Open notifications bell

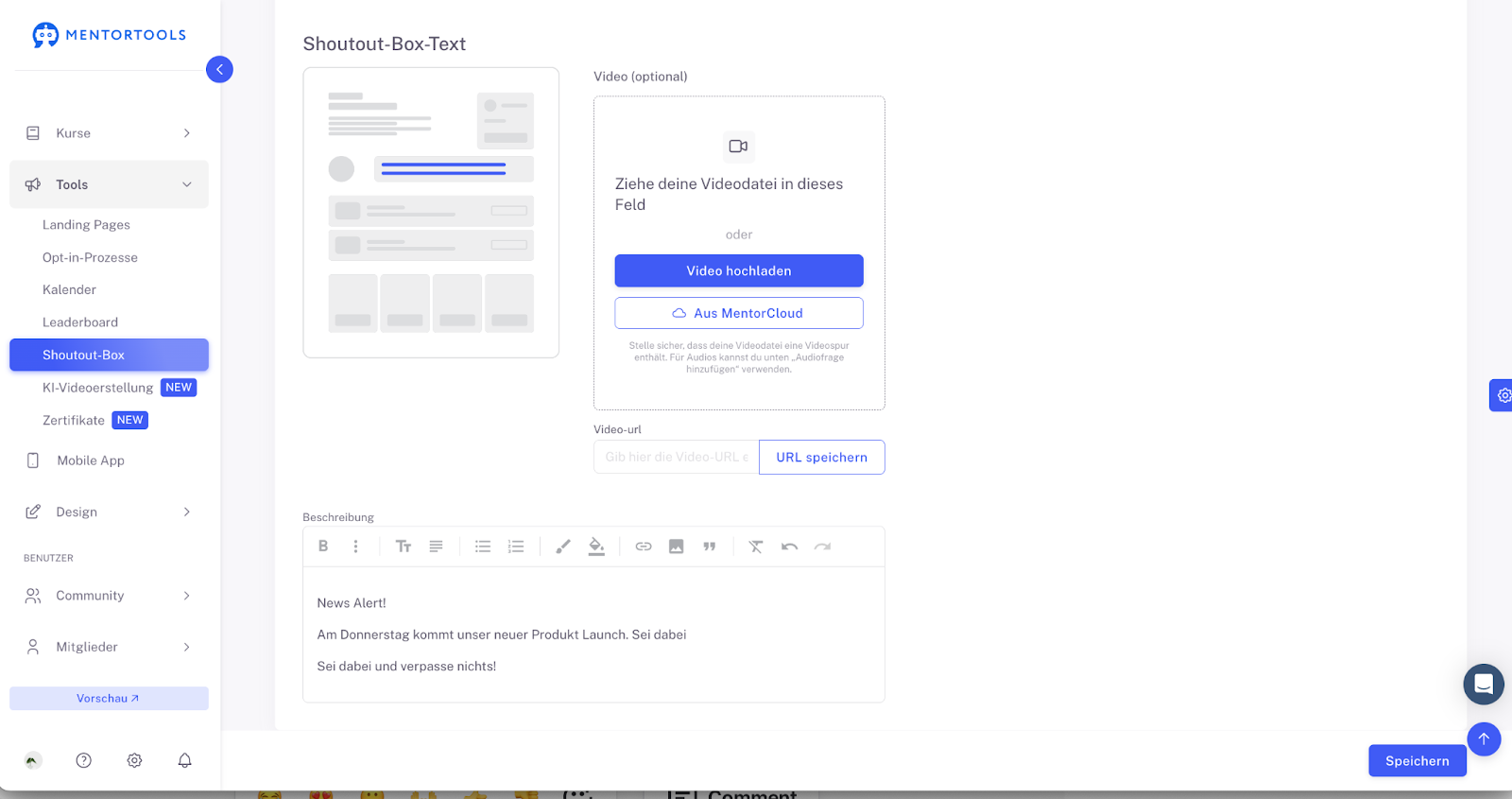click(x=185, y=760)
